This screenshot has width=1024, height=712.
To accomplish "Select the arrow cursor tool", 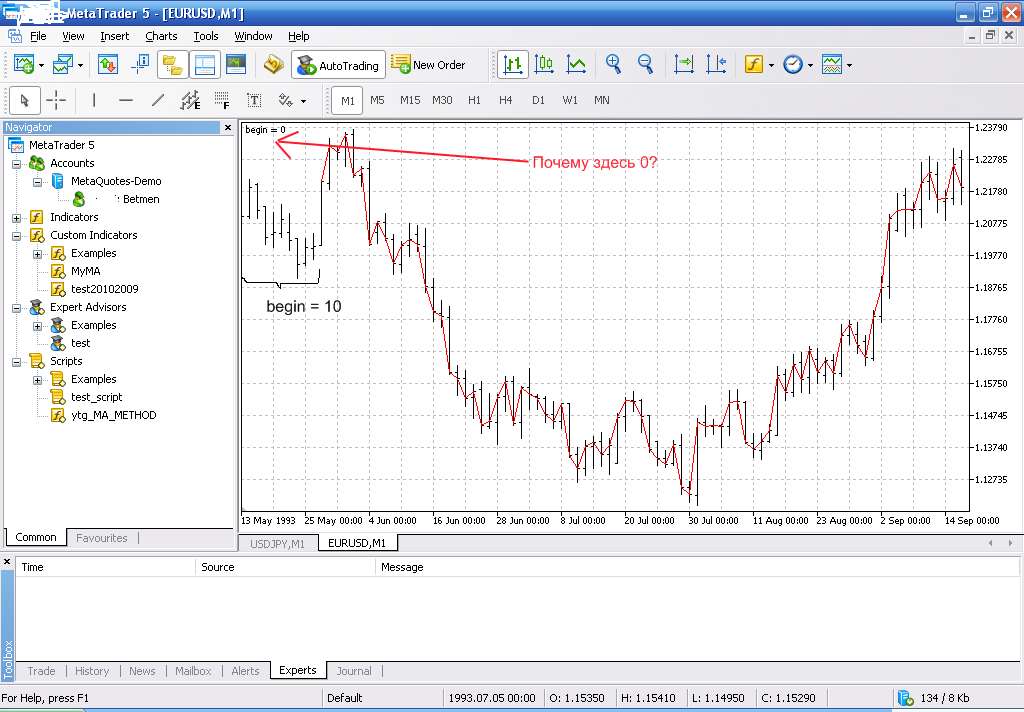I will tap(25, 101).
